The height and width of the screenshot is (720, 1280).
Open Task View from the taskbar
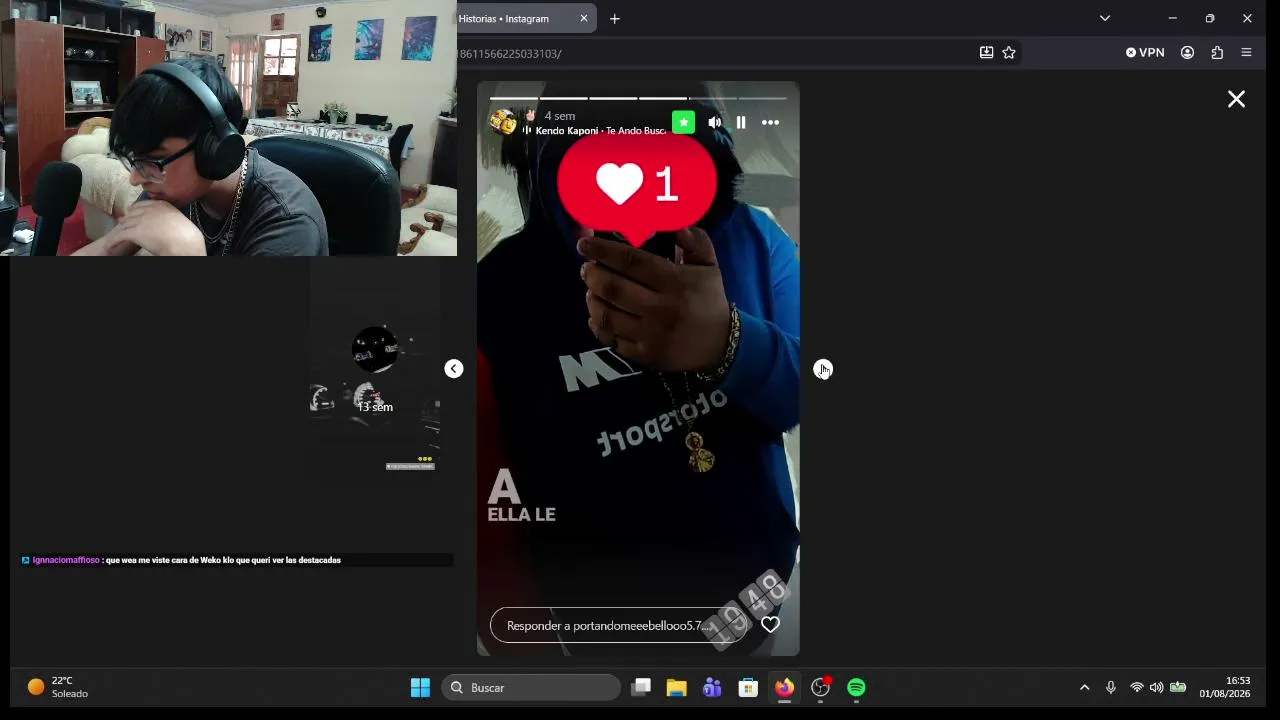click(641, 687)
